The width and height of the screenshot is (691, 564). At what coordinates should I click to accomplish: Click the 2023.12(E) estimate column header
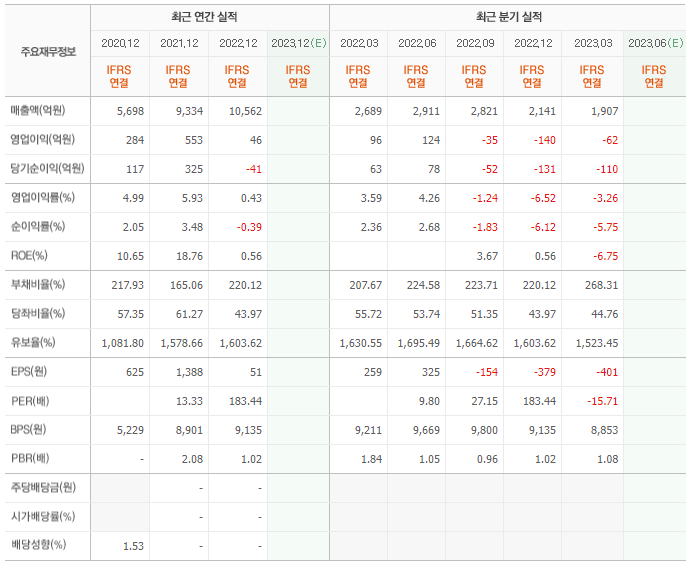[298, 43]
